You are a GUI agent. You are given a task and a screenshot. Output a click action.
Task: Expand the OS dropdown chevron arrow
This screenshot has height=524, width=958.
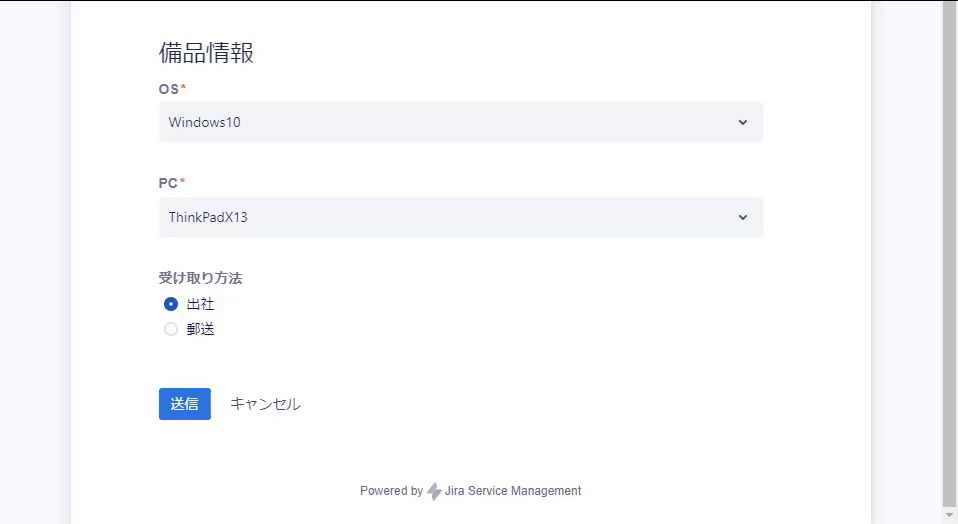(x=742, y=122)
